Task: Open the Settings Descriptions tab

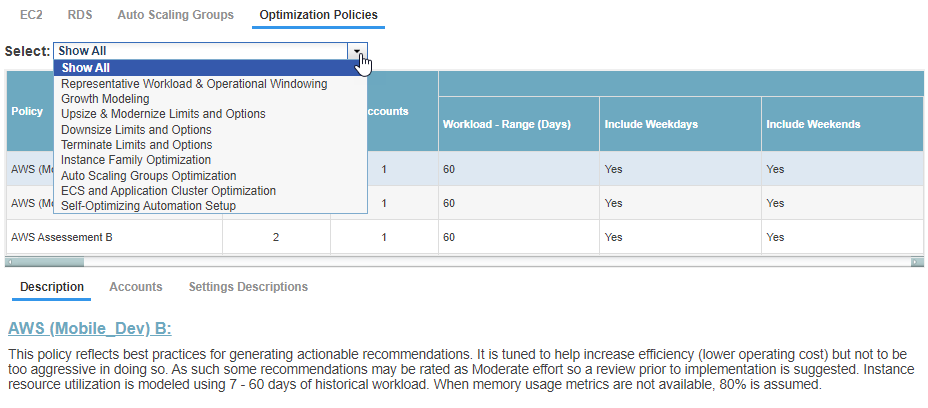Action: (248, 287)
